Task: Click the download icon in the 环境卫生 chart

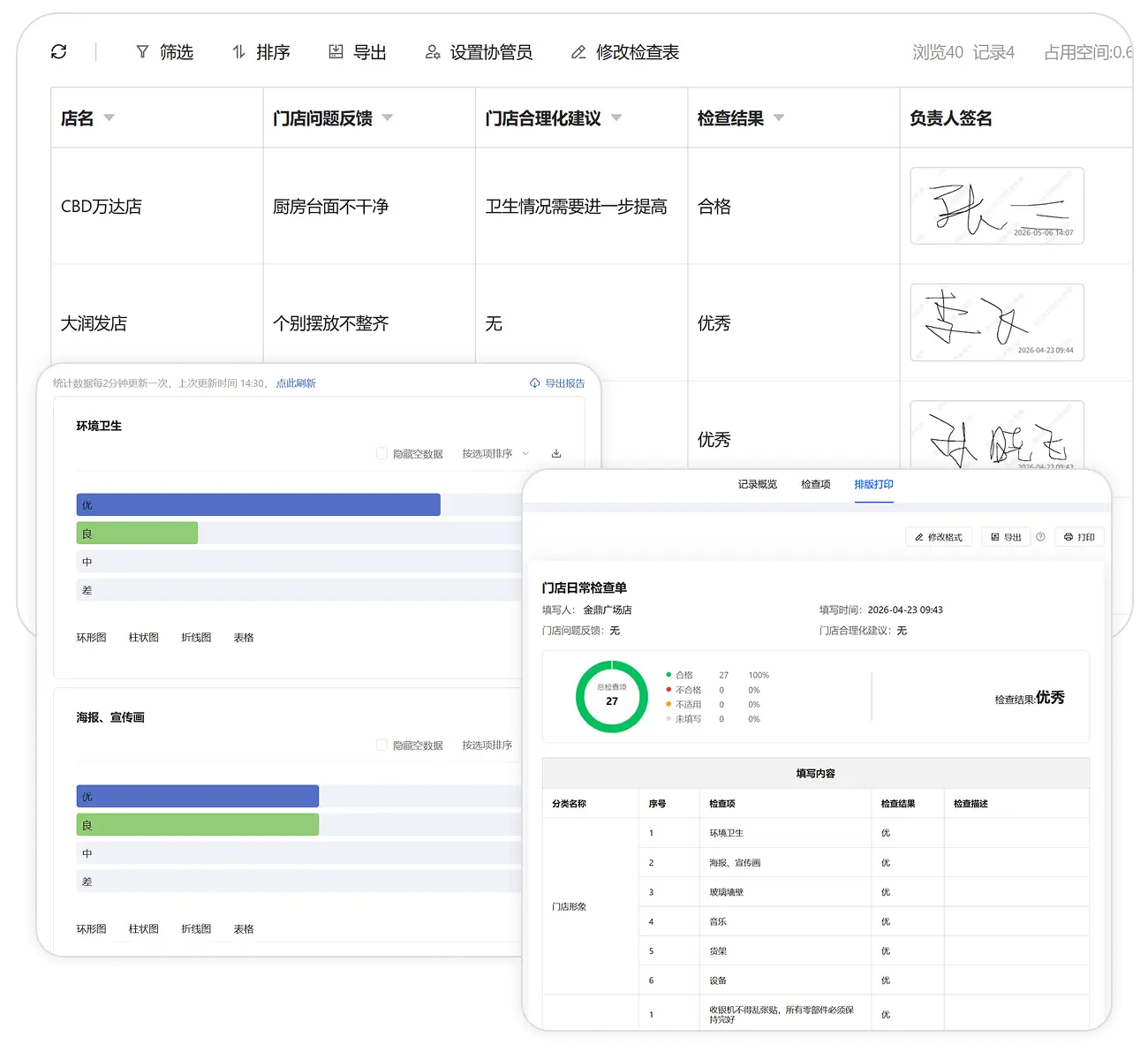Action: pos(556,453)
